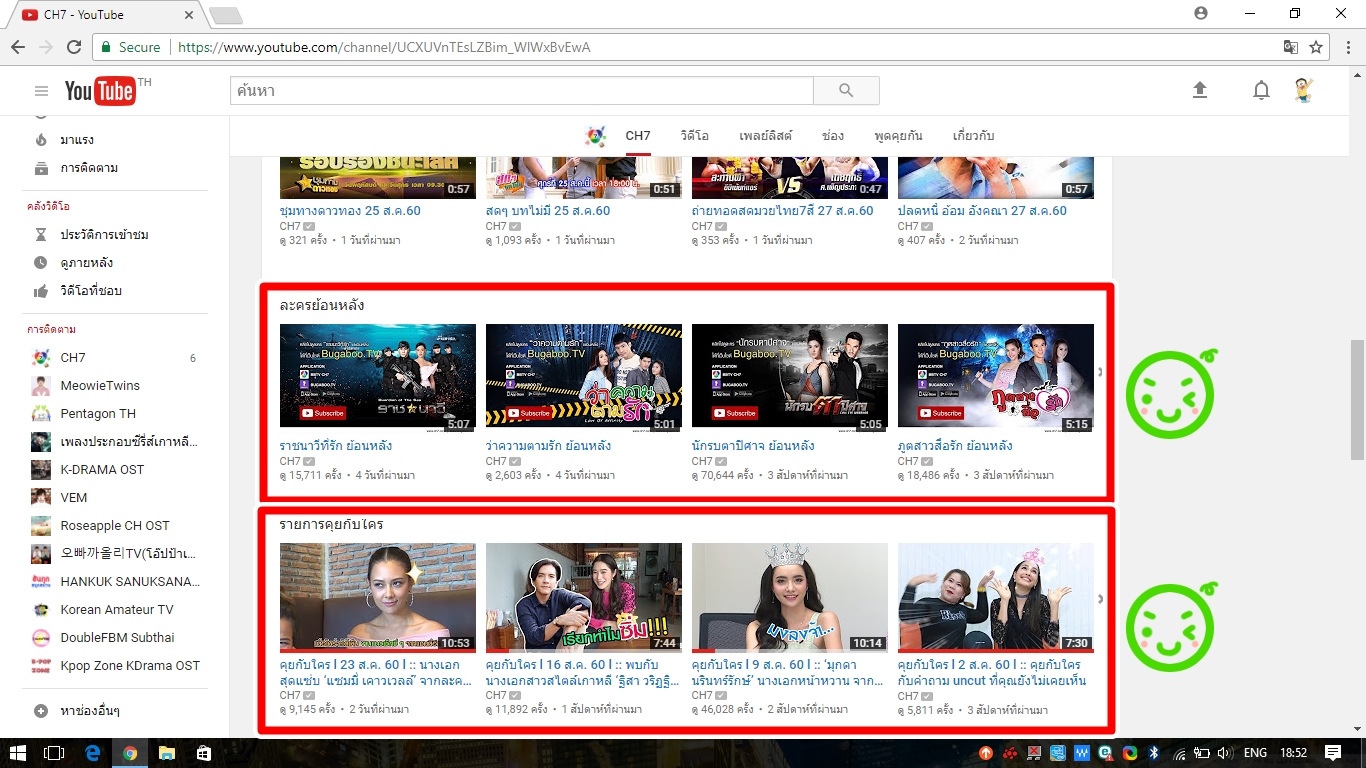The width and height of the screenshot is (1366, 768).
Task: Open ประวัติการเข้าชม in the sidebar
Action: click(104, 235)
